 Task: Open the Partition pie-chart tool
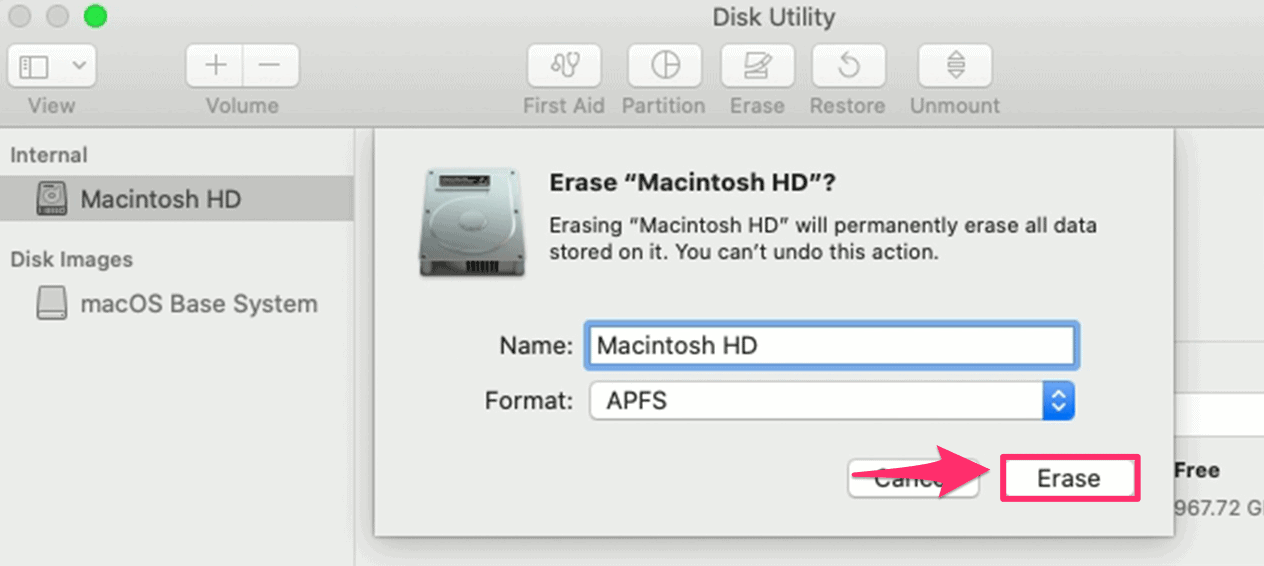(664, 67)
